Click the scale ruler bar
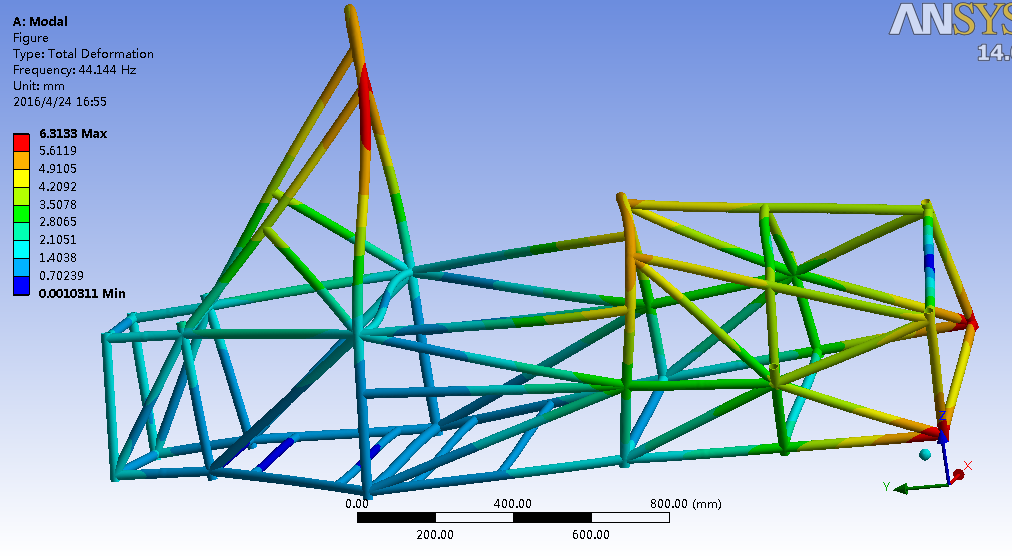1012x557 pixels. [x=513, y=518]
